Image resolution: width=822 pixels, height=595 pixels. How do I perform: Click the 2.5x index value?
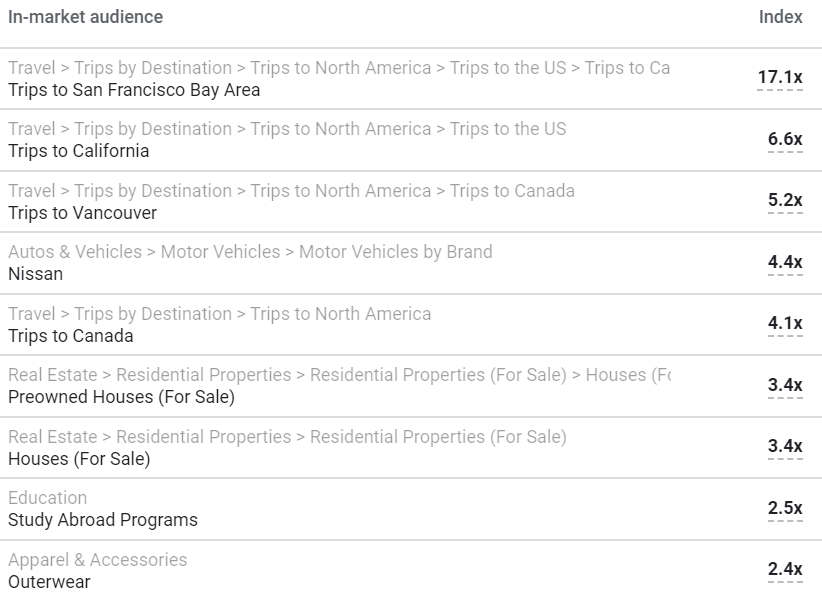[x=785, y=508]
